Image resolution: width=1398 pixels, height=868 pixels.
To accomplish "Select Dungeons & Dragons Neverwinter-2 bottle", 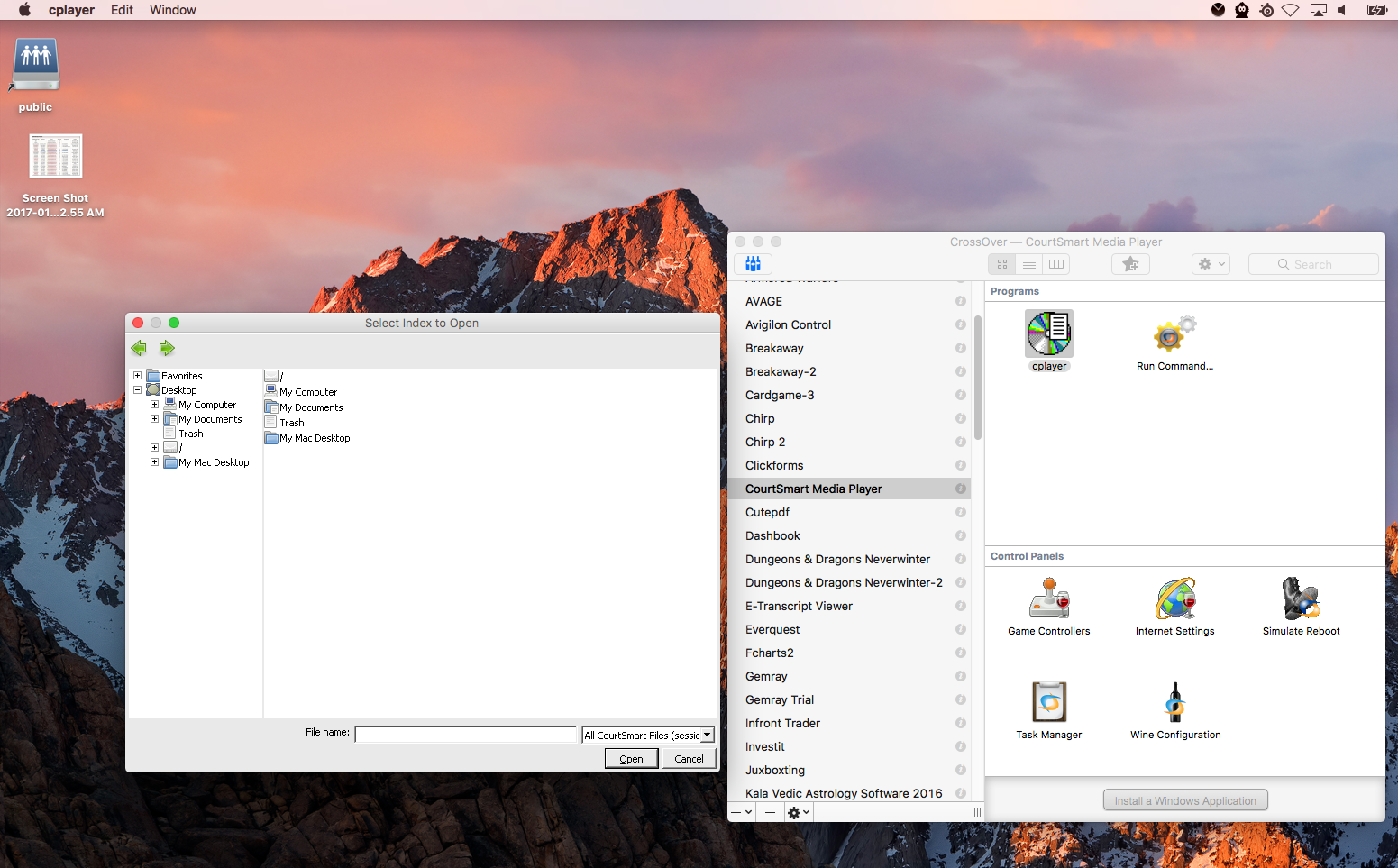I will click(848, 582).
